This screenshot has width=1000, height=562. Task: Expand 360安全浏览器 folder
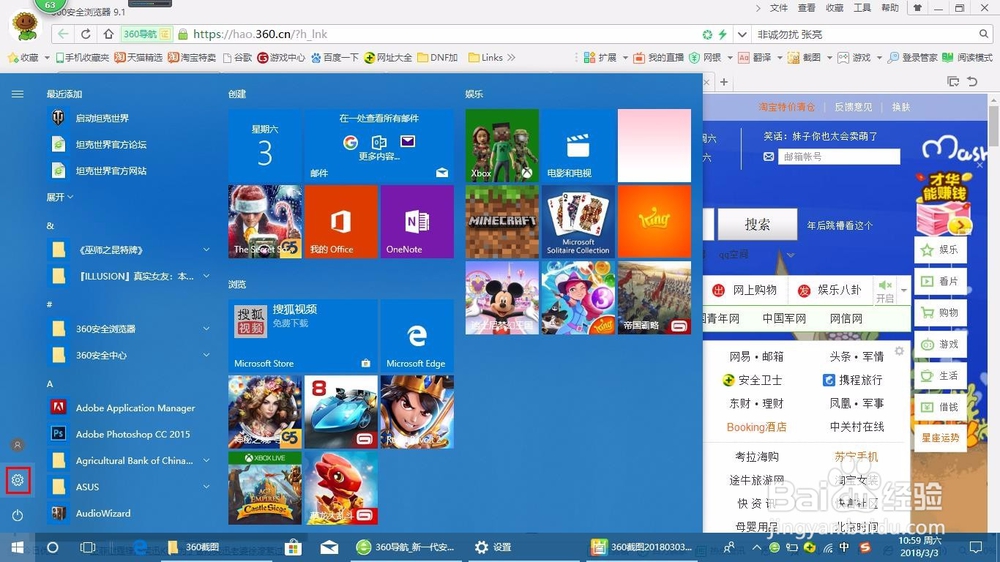129,329
